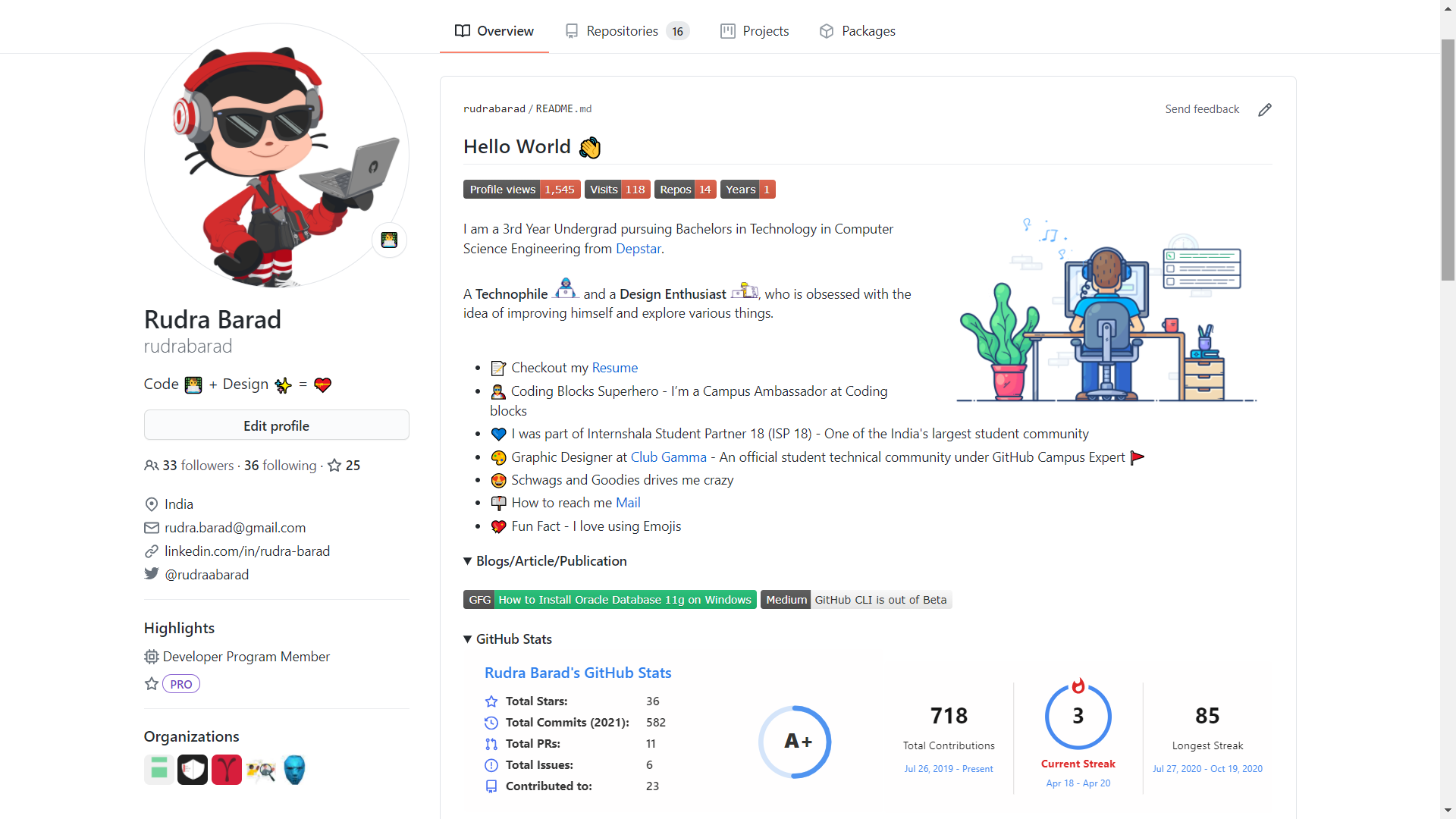Click the Medium article tag

pos(786,599)
